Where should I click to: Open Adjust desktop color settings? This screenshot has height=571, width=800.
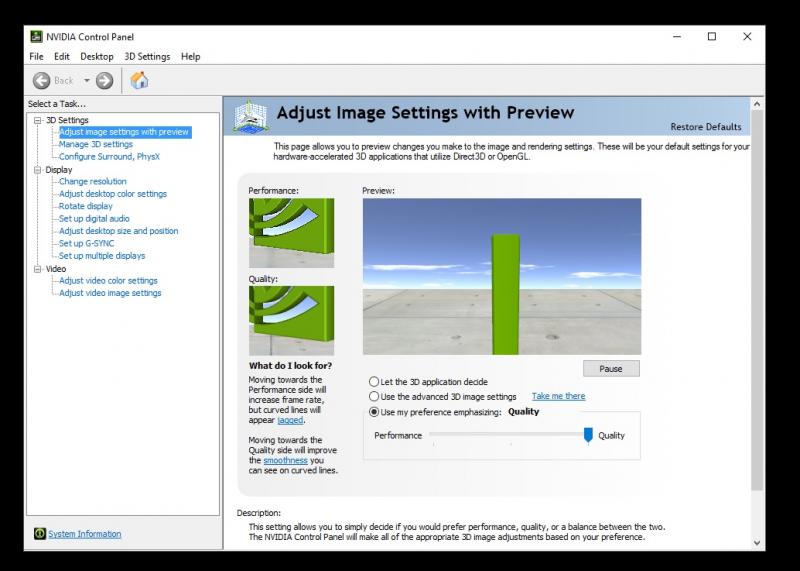(x=113, y=194)
